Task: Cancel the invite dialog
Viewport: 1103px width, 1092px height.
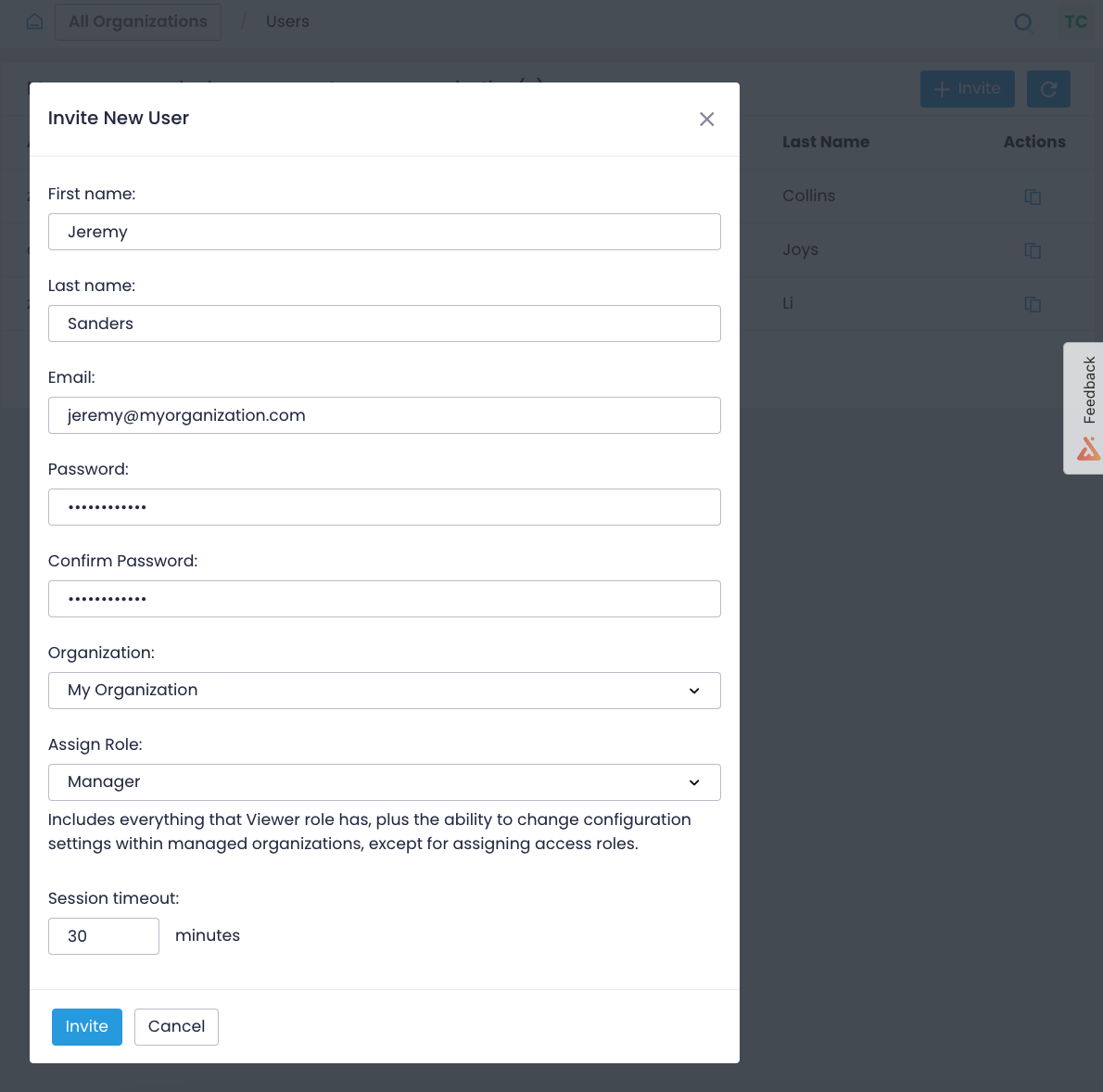Action: pos(176,1026)
